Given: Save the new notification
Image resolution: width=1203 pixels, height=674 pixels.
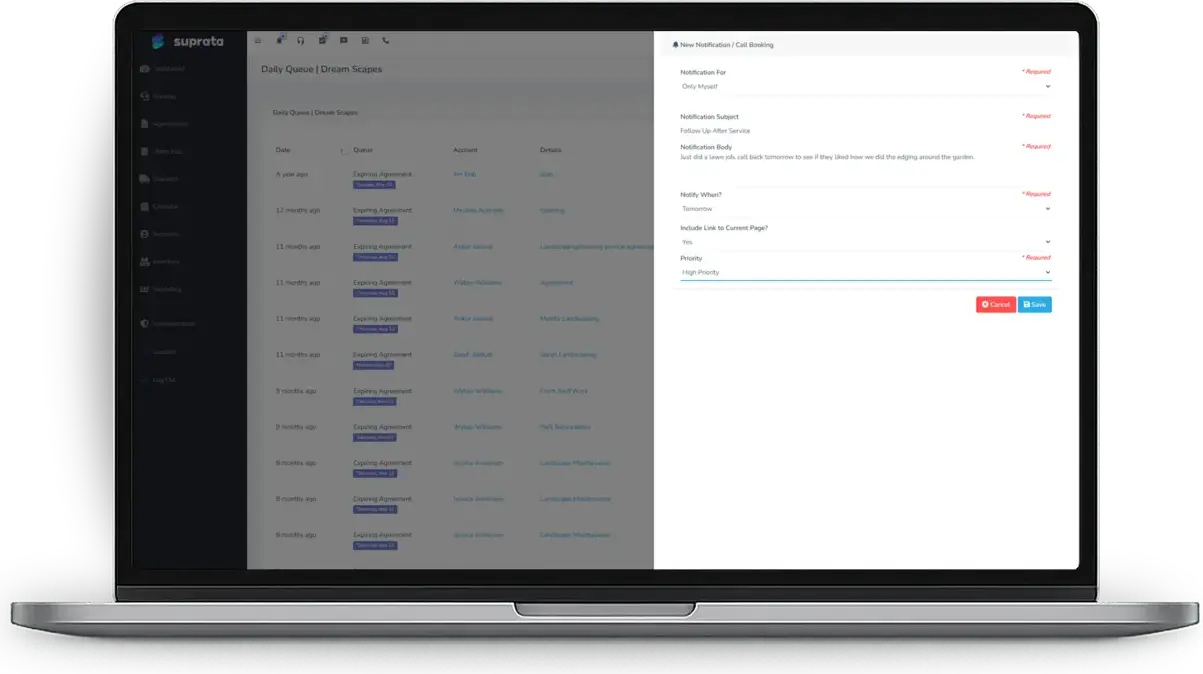Looking at the screenshot, I should point(1035,304).
